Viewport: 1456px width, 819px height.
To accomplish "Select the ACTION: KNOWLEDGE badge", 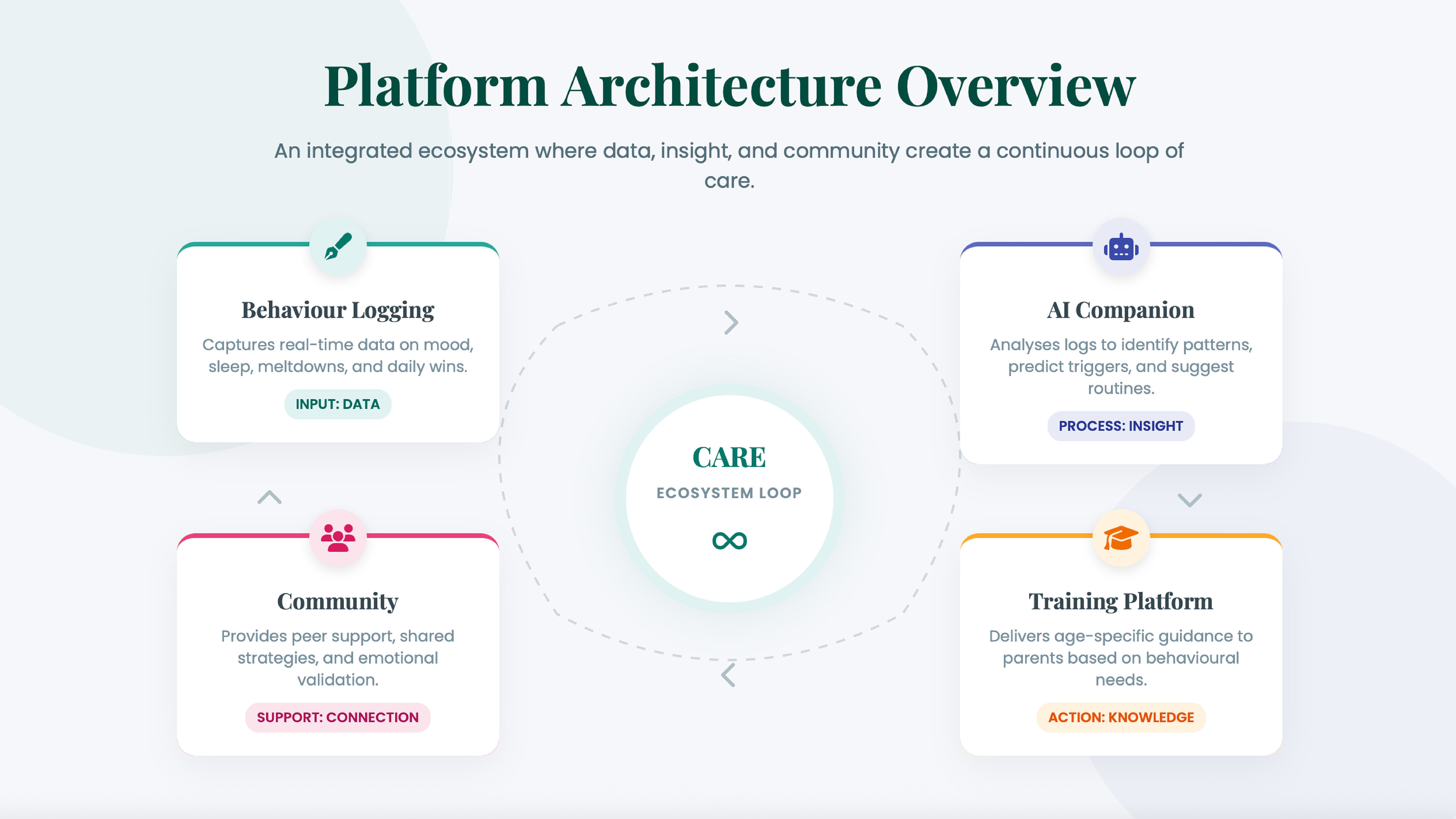I will tap(1120, 717).
